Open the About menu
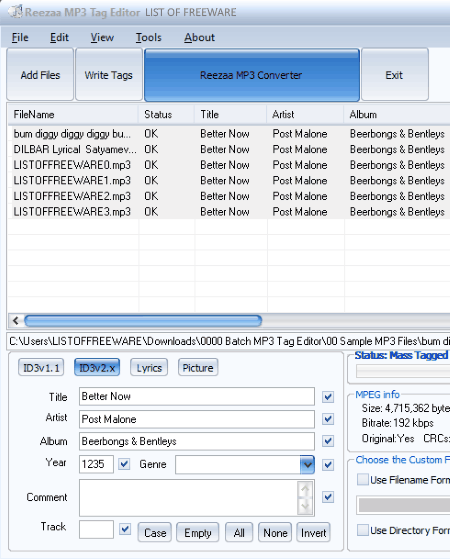The width and height of the screenshot is (450, 559). point(199,37)
